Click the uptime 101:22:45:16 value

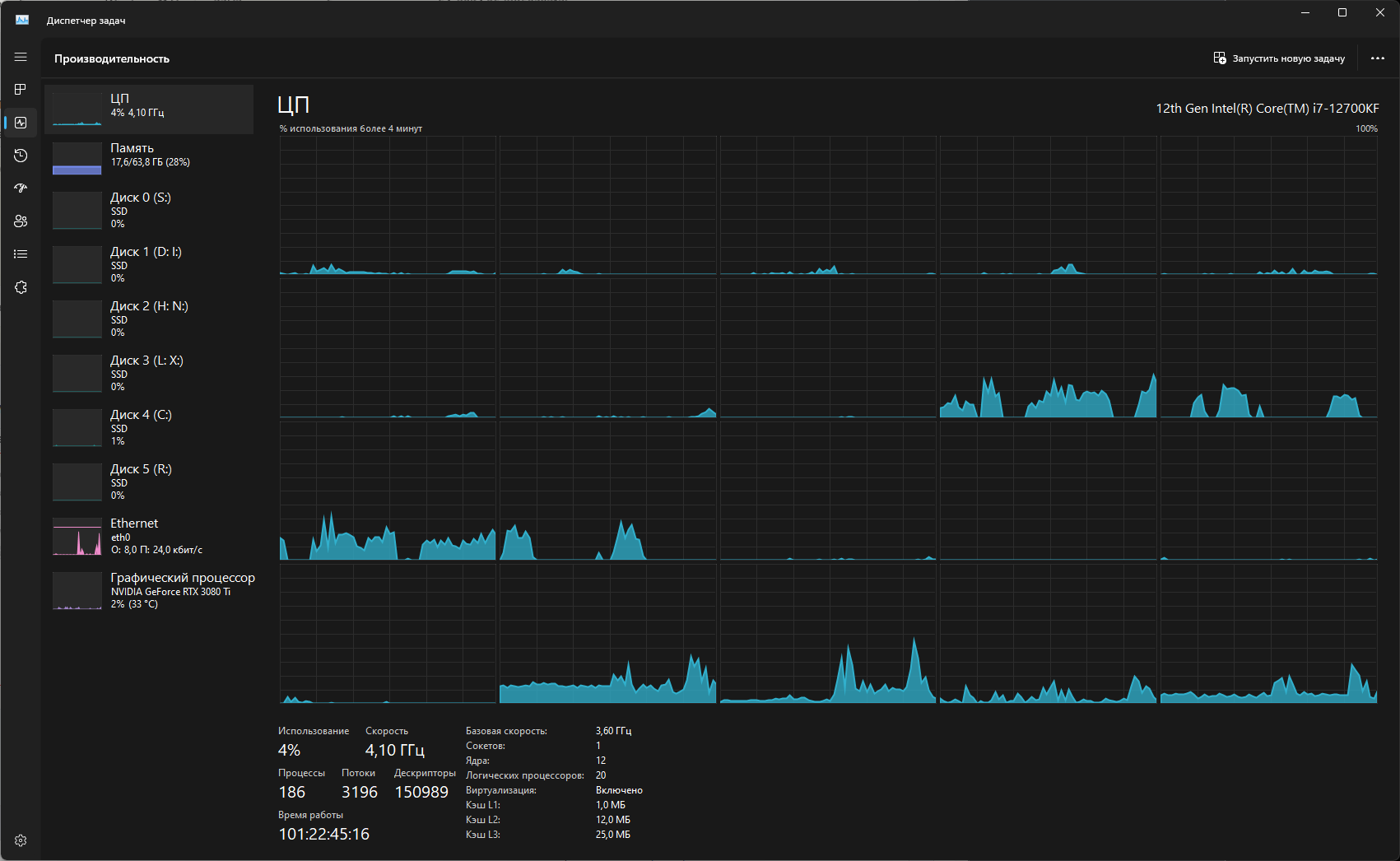(324, 834)
